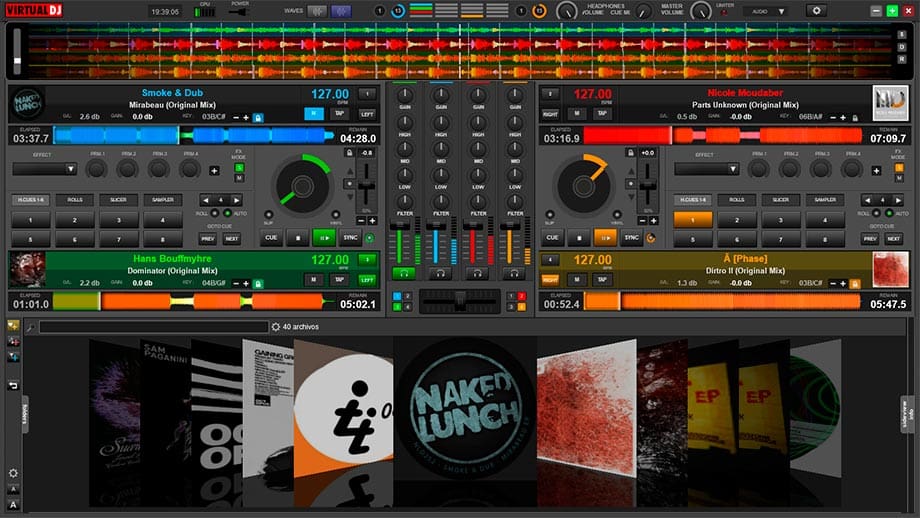Adjust the crossfader slider
This screenshot has width=920, height=518.
460,300
